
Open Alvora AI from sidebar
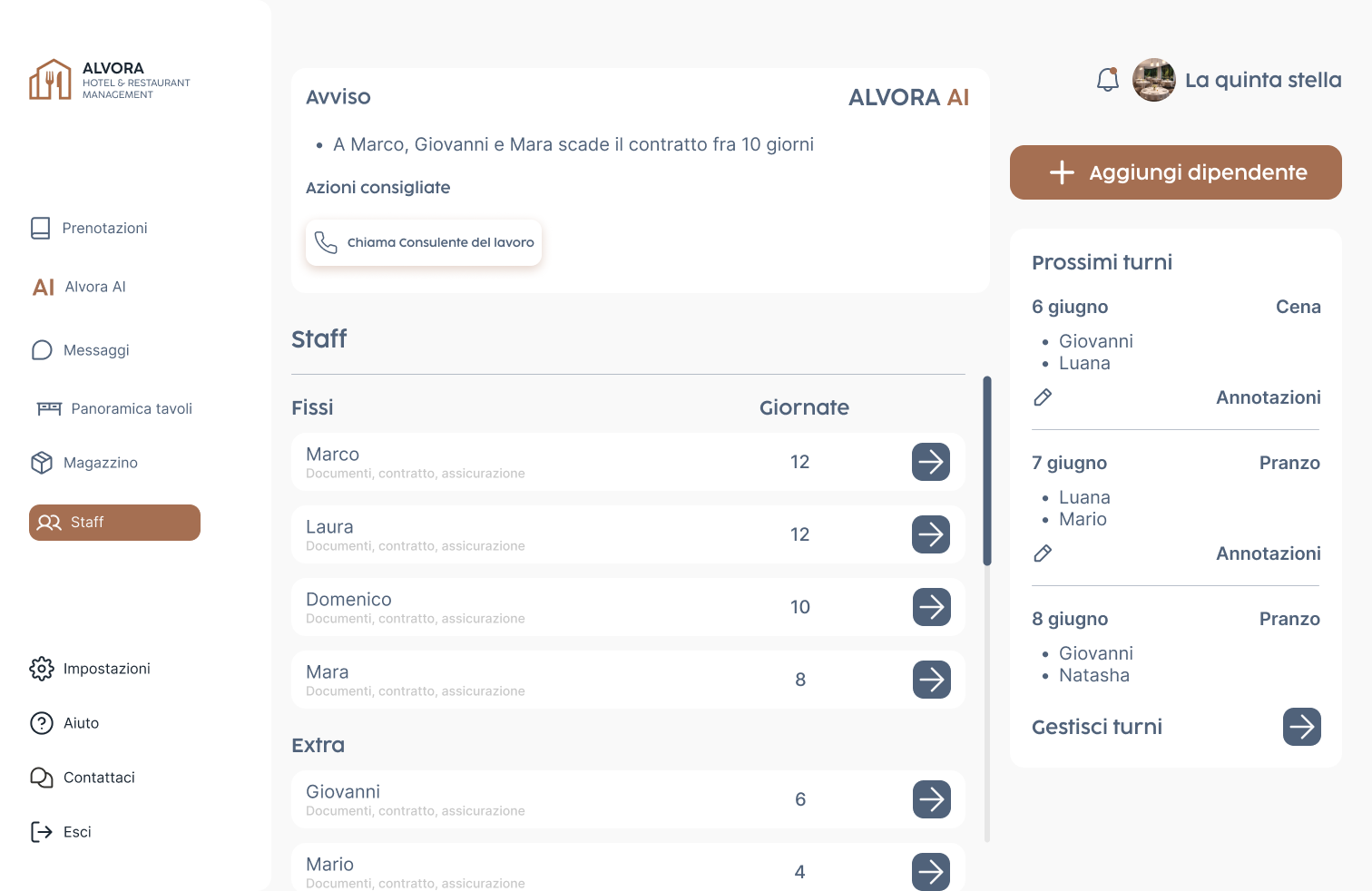point(94,287)
